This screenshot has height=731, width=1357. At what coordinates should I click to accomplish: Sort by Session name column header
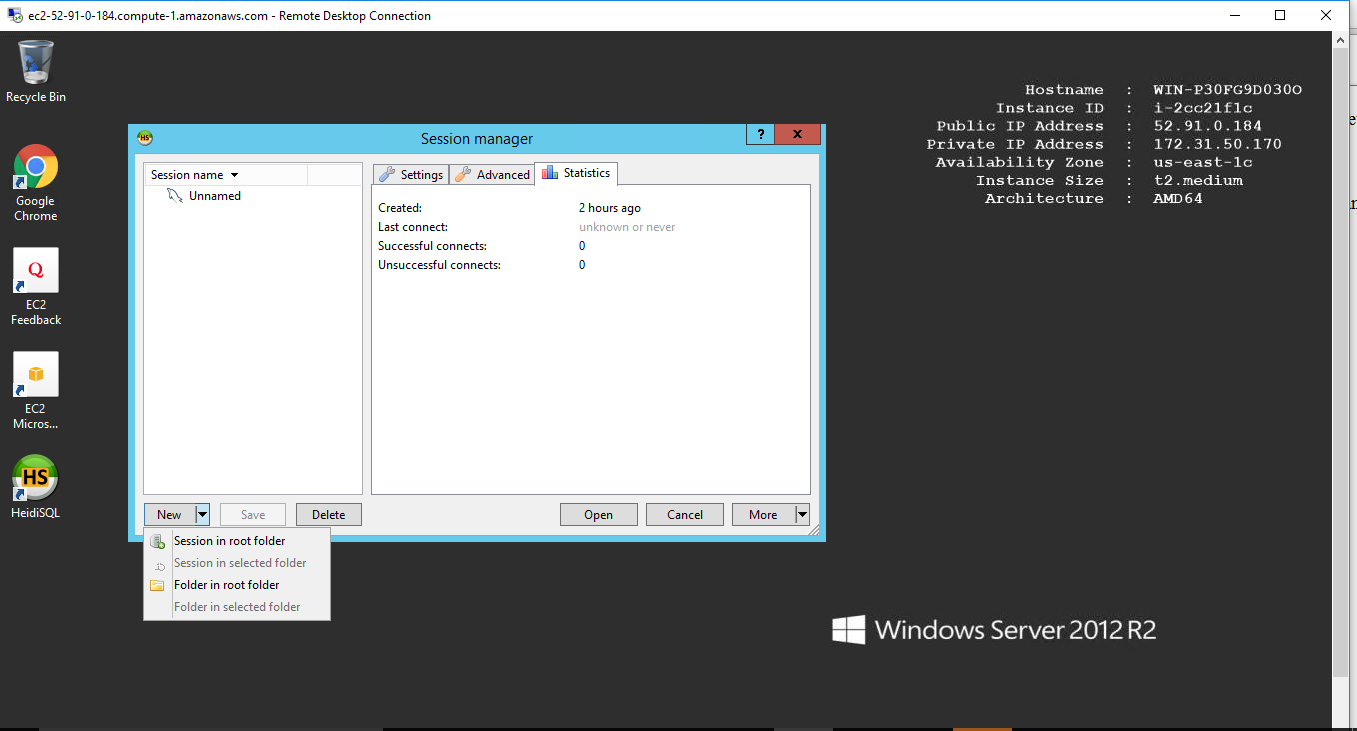click(194, 175)
